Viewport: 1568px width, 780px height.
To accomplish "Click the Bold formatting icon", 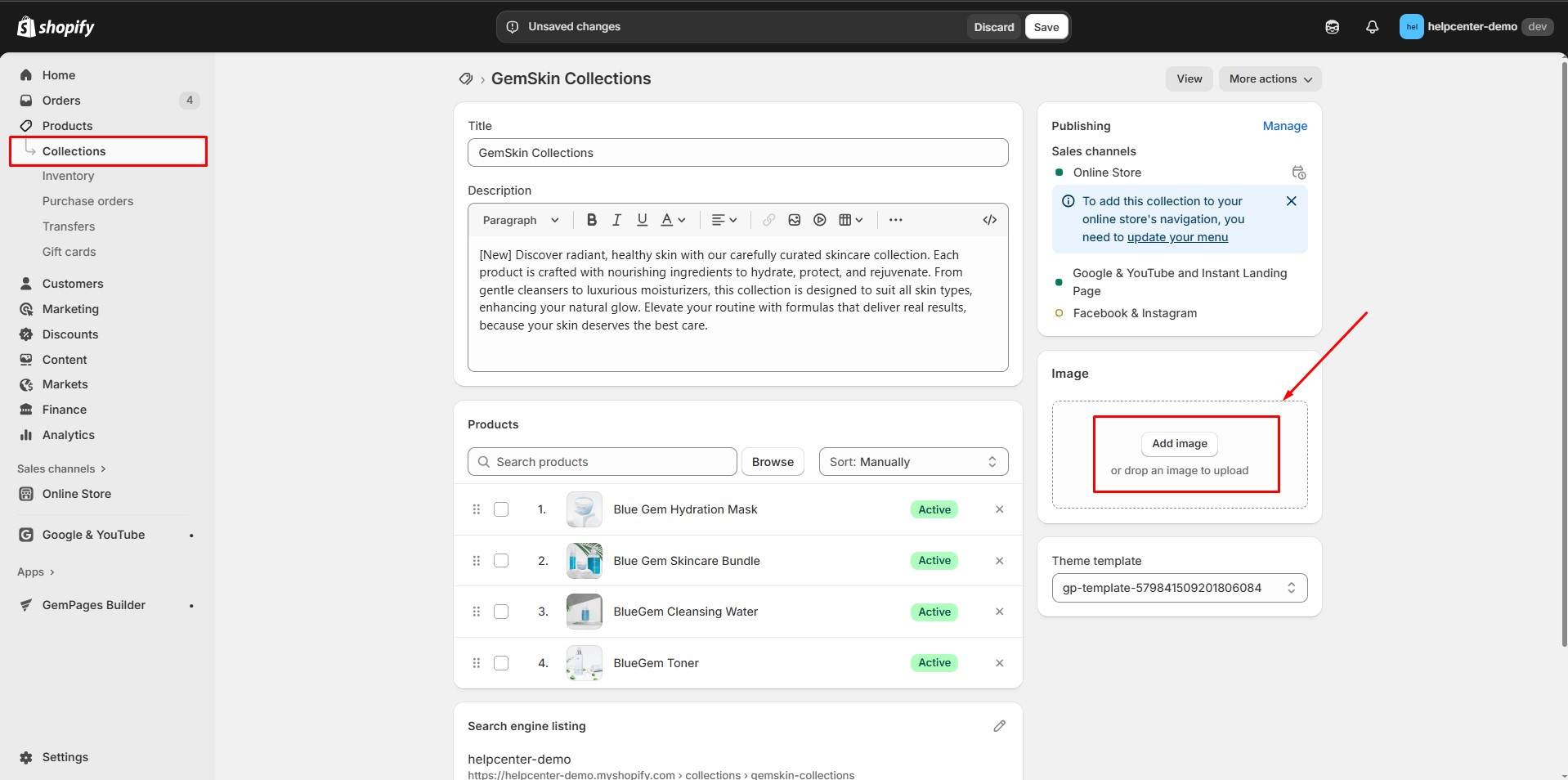I will pyautogui.click(x=592, y=220).
